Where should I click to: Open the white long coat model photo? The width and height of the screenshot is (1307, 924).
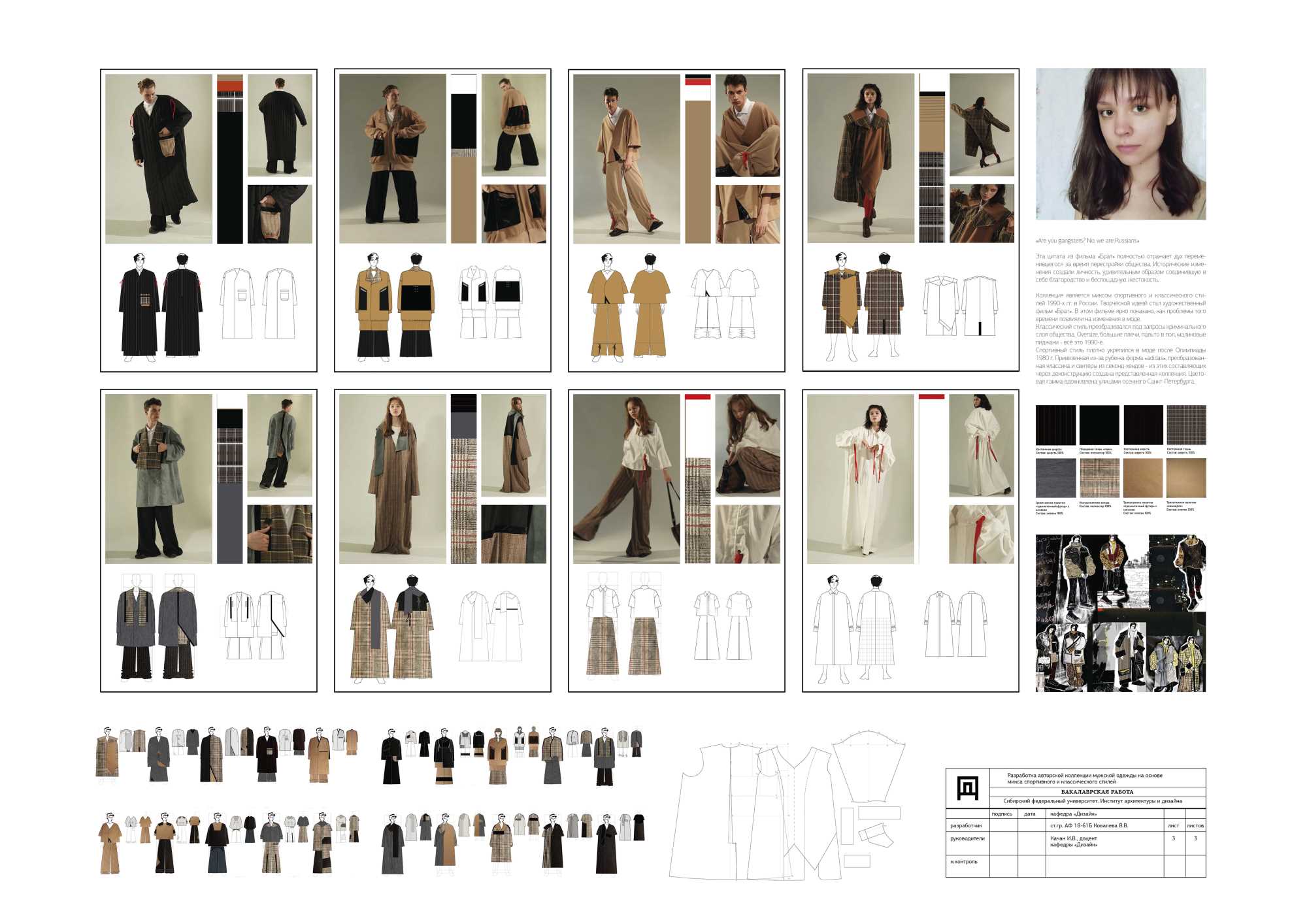pyautogui.click(x=860, y=479)
